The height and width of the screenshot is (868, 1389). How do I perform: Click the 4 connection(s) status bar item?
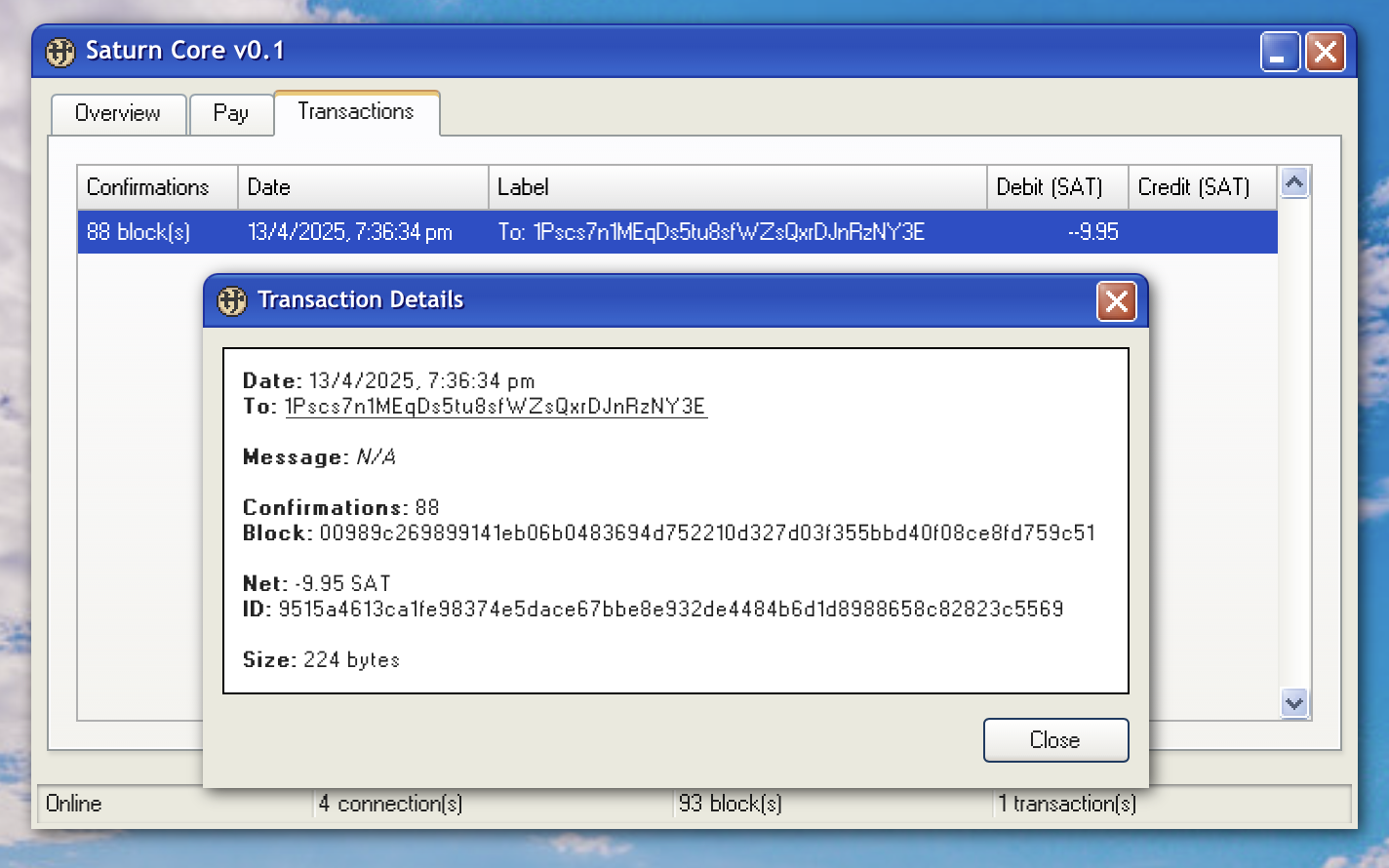[390, 804]
